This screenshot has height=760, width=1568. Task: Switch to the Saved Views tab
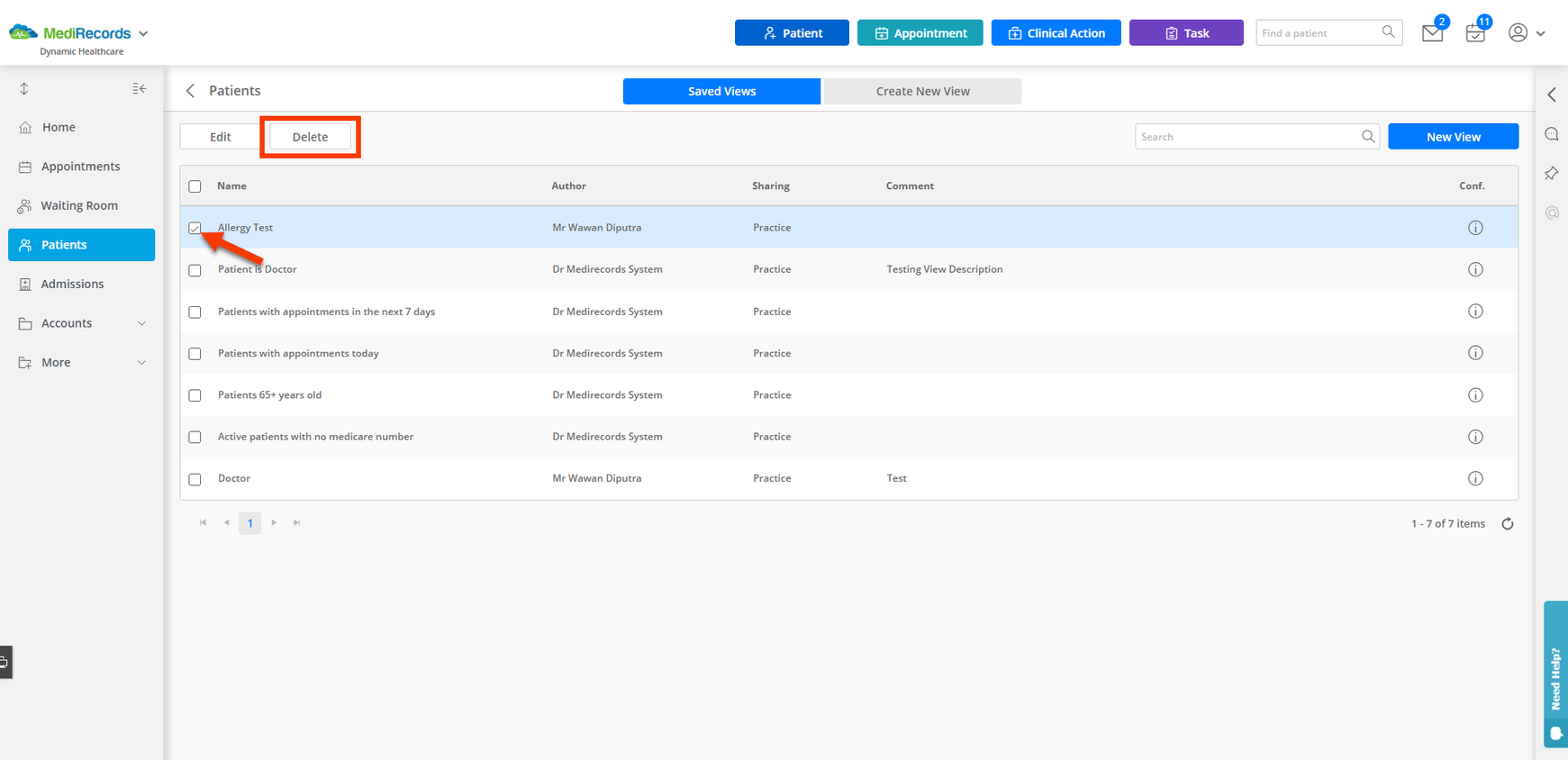721,91
